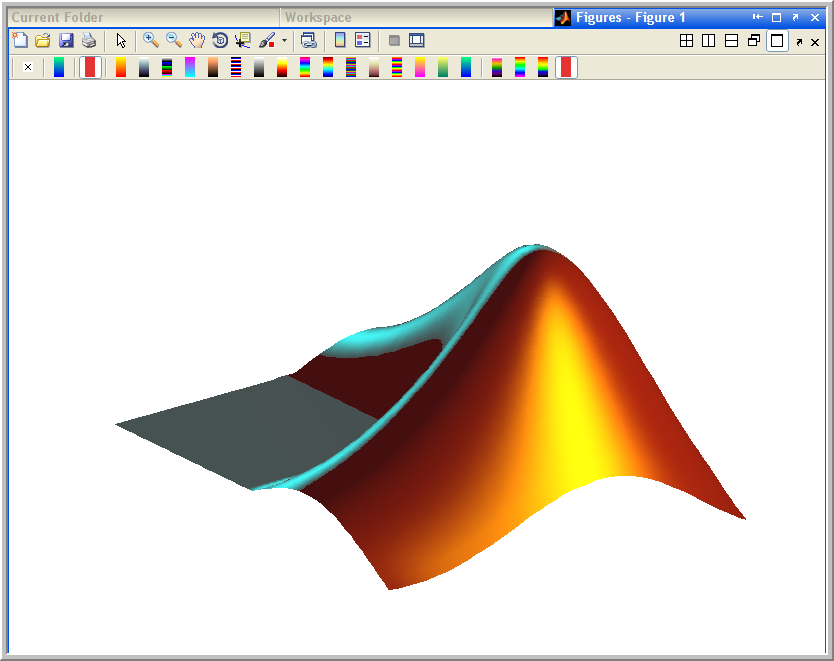The height and width of the screenshot is (661, 834).
Task: Insert a colorbar into the figure
Action: 340,40
